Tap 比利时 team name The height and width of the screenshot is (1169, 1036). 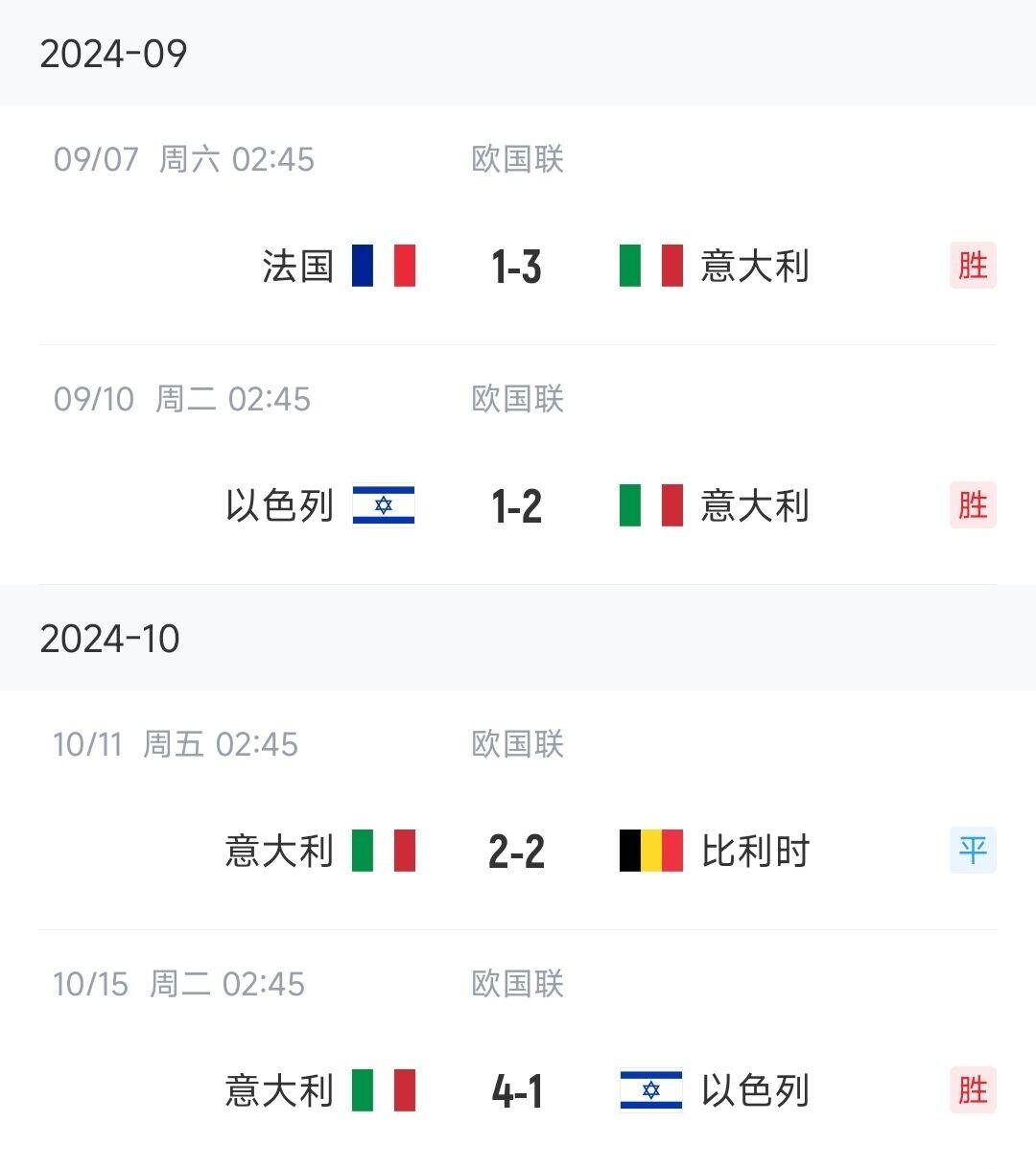click(x=756, y=851)
